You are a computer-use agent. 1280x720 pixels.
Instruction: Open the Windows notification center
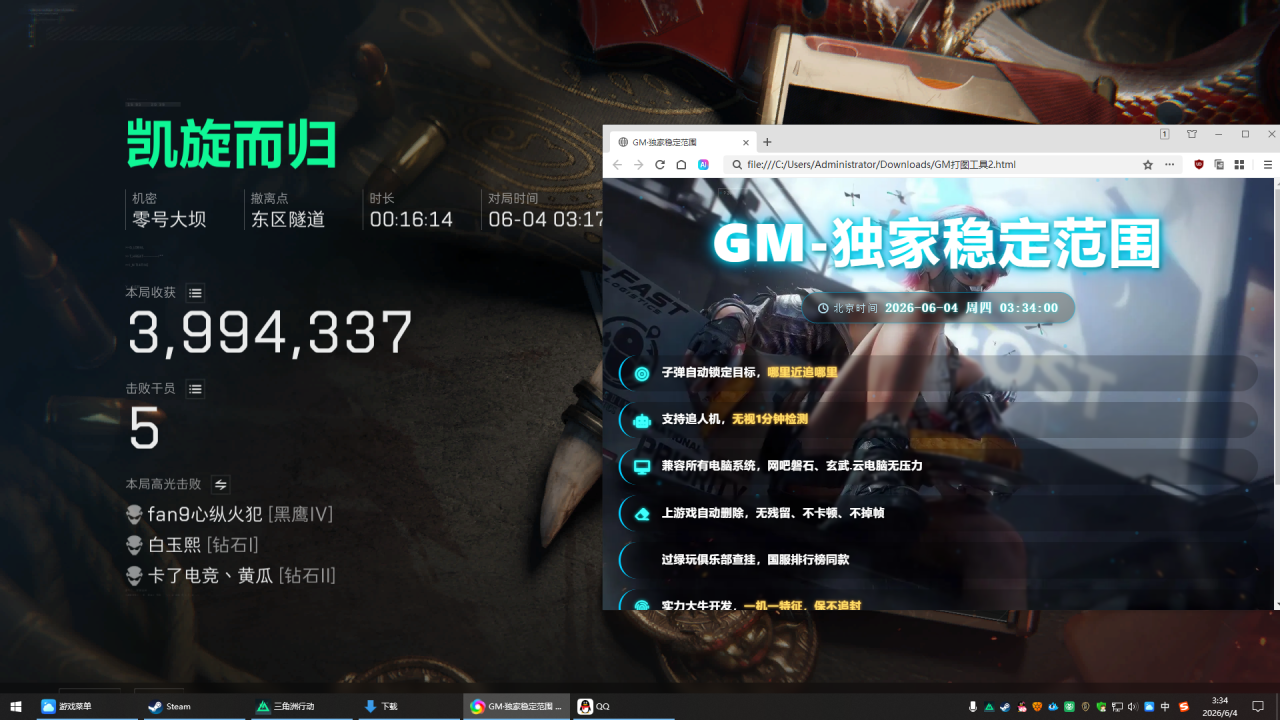(x=1258, y=707)
